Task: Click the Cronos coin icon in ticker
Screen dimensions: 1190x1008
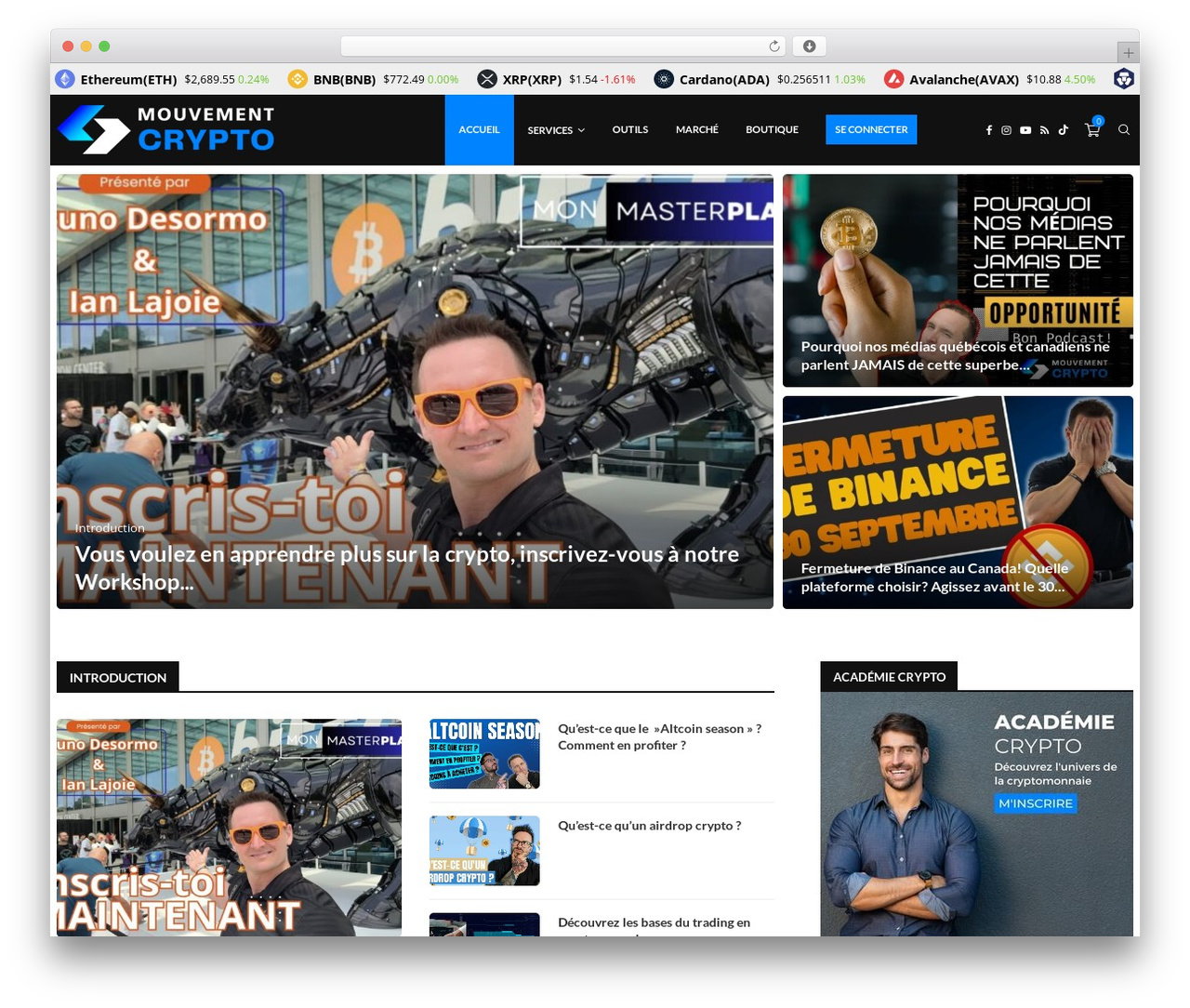Action: coord(1124,79)
